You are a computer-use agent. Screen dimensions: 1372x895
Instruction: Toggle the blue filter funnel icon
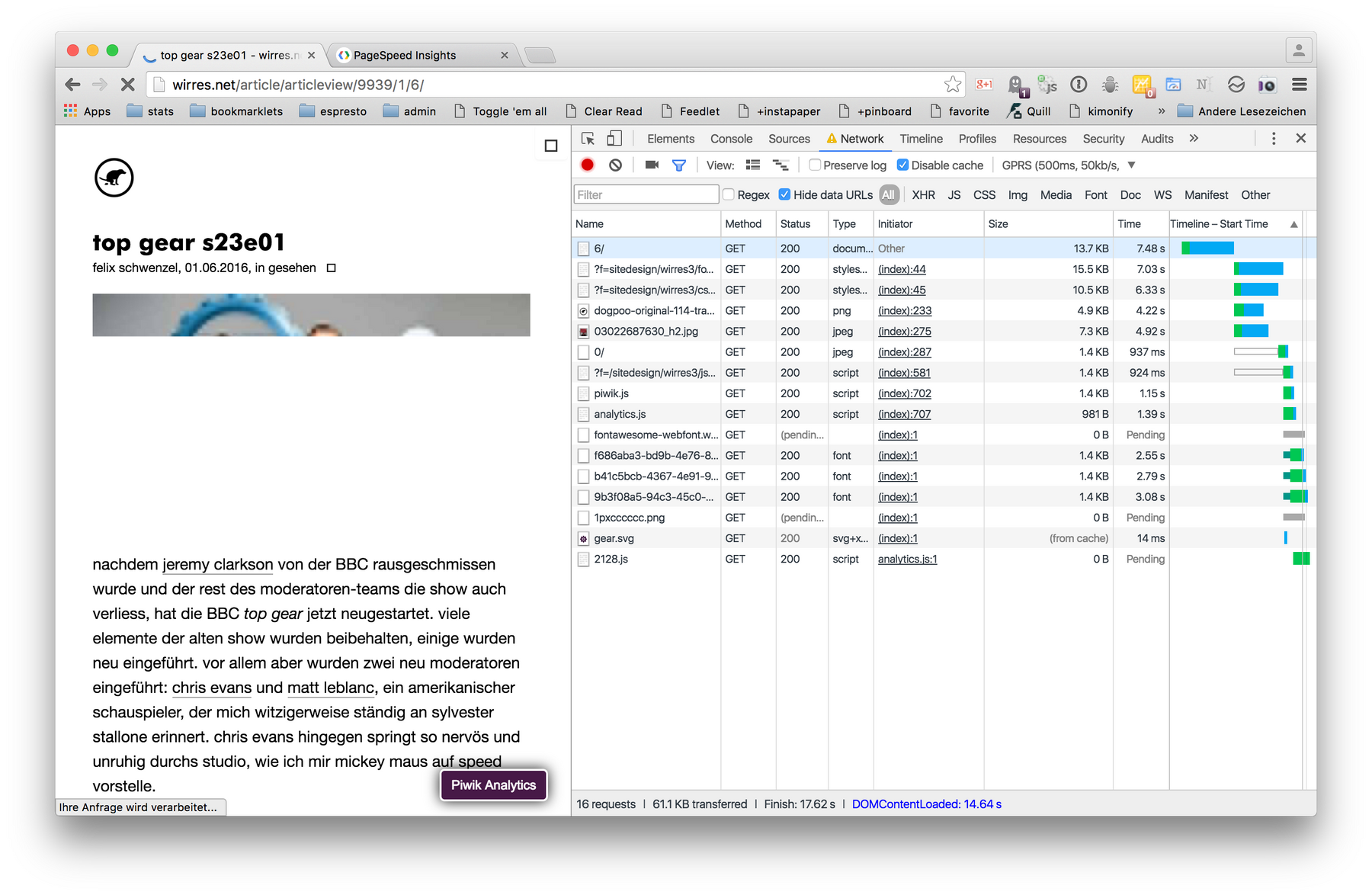click(x=679, y=165)
